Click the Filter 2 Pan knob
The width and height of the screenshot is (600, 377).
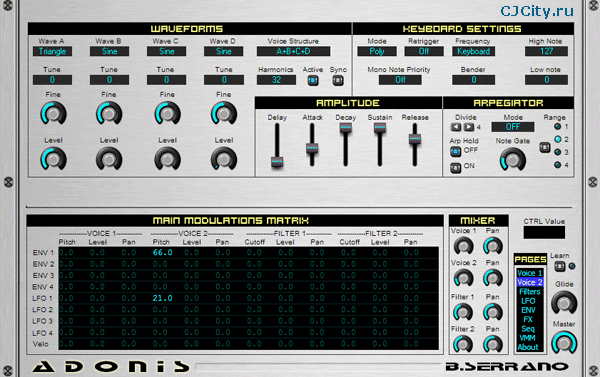click(492, 344)
